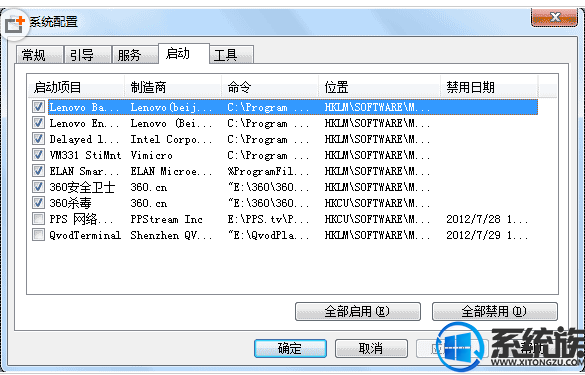Viewport: 585px width, 375px height.
Task: Sort by the 制造商 column header
Action: [173, 88]
